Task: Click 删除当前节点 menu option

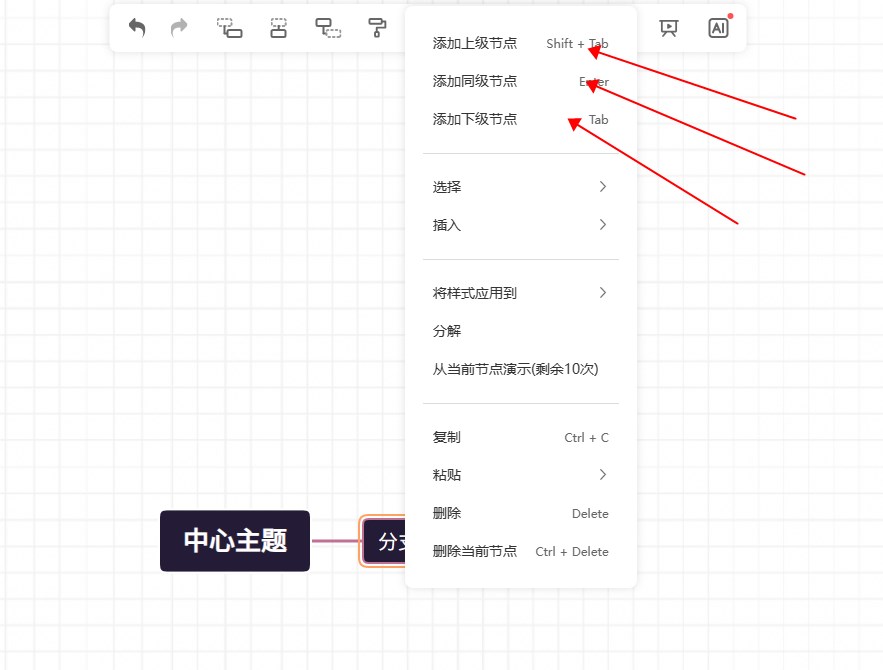Action: pyautogui.click(x=475, y=551)
